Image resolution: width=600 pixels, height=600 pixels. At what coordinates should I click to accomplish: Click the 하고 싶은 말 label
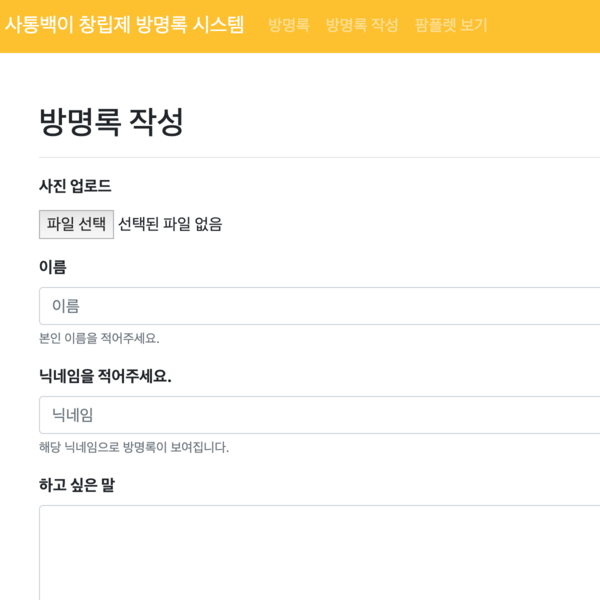(77, 485)
